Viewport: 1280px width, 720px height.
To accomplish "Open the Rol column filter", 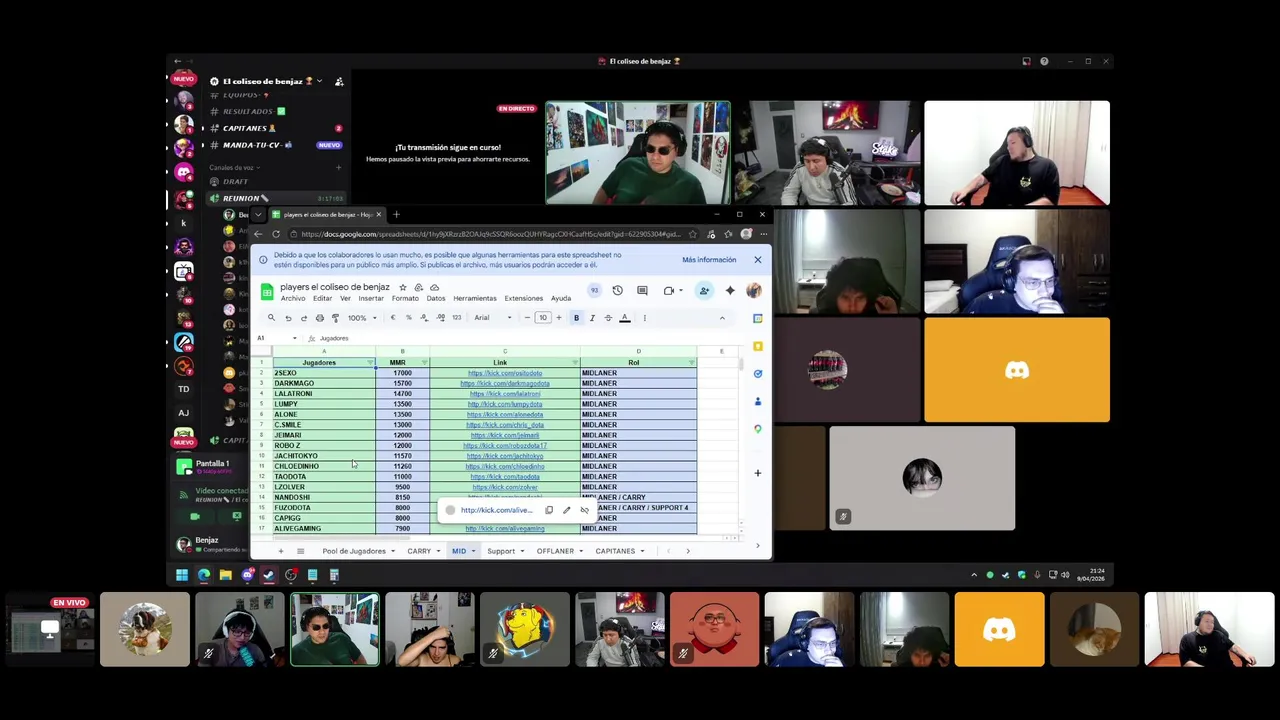I will [x=691, y=363].
